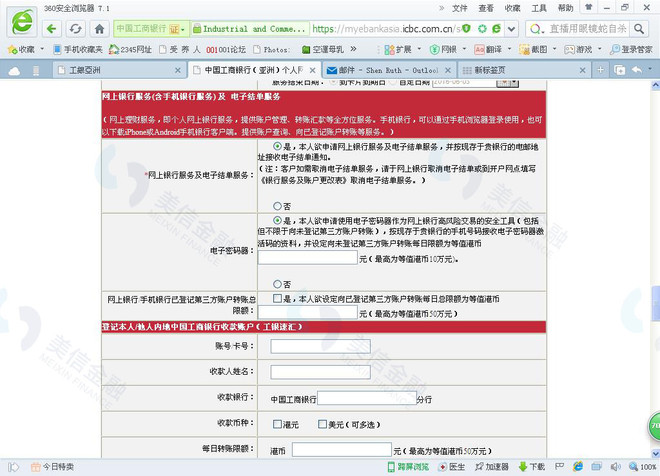Image resolution: width=660 pixels, height=476 pixels.
Task: Open the security shield icon in address bar
Action: pos(466,29)
